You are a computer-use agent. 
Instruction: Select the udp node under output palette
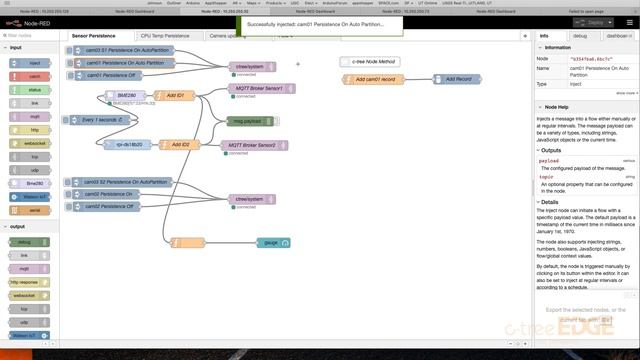pyautogui.click(x=29, y=322)
